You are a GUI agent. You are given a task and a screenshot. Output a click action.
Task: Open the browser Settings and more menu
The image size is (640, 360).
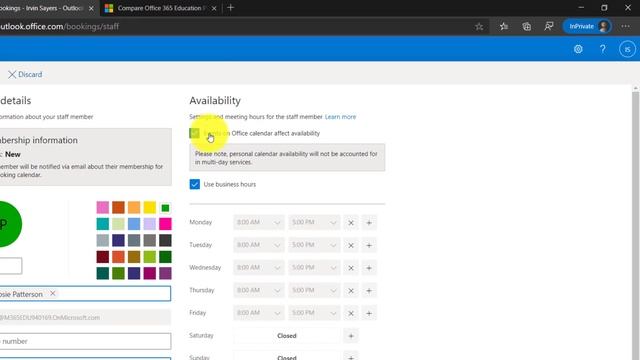(x=625, y=27)
